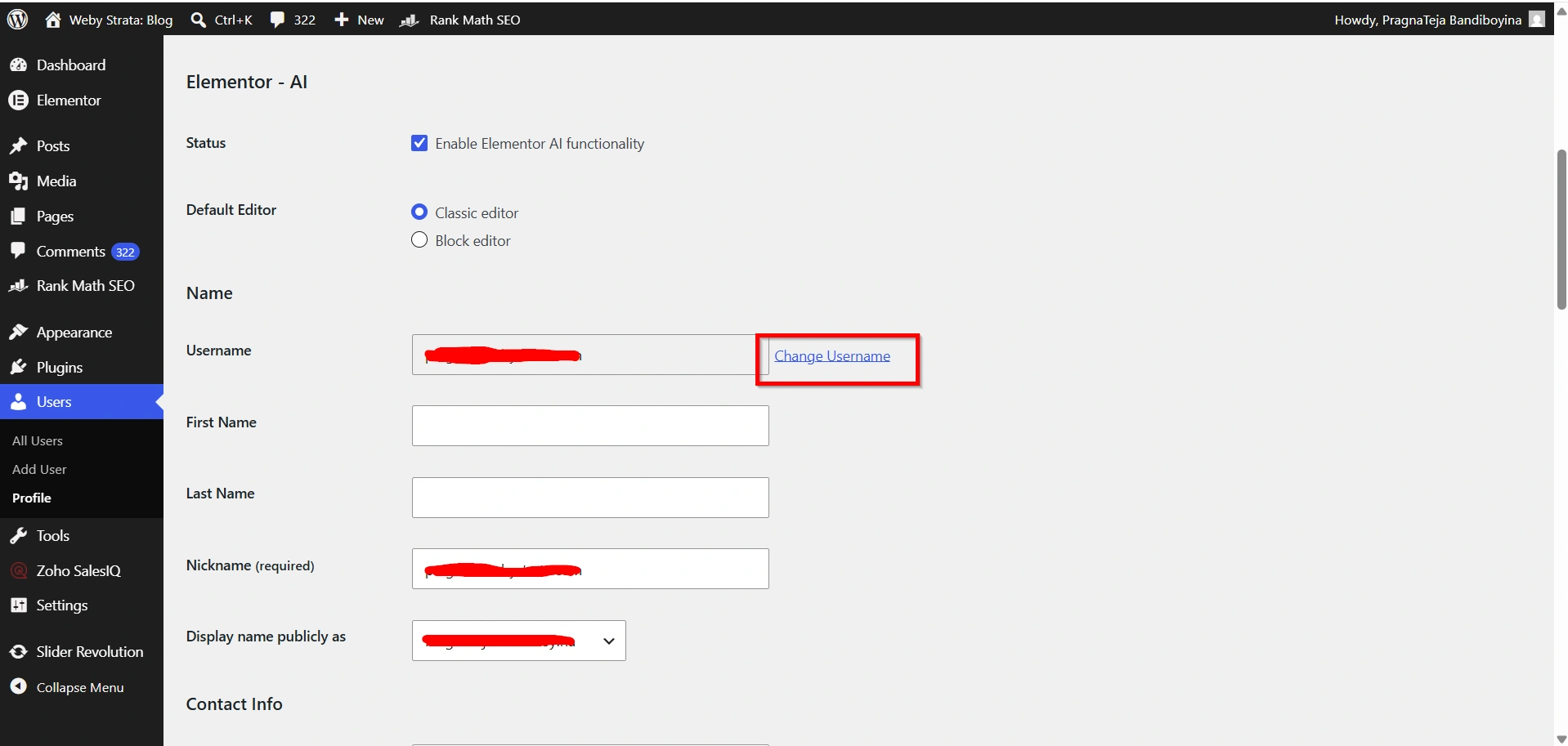The height and width of the screenshot is (746, 1568).
Task: Click the First Name input field
Action: point(590,426)
